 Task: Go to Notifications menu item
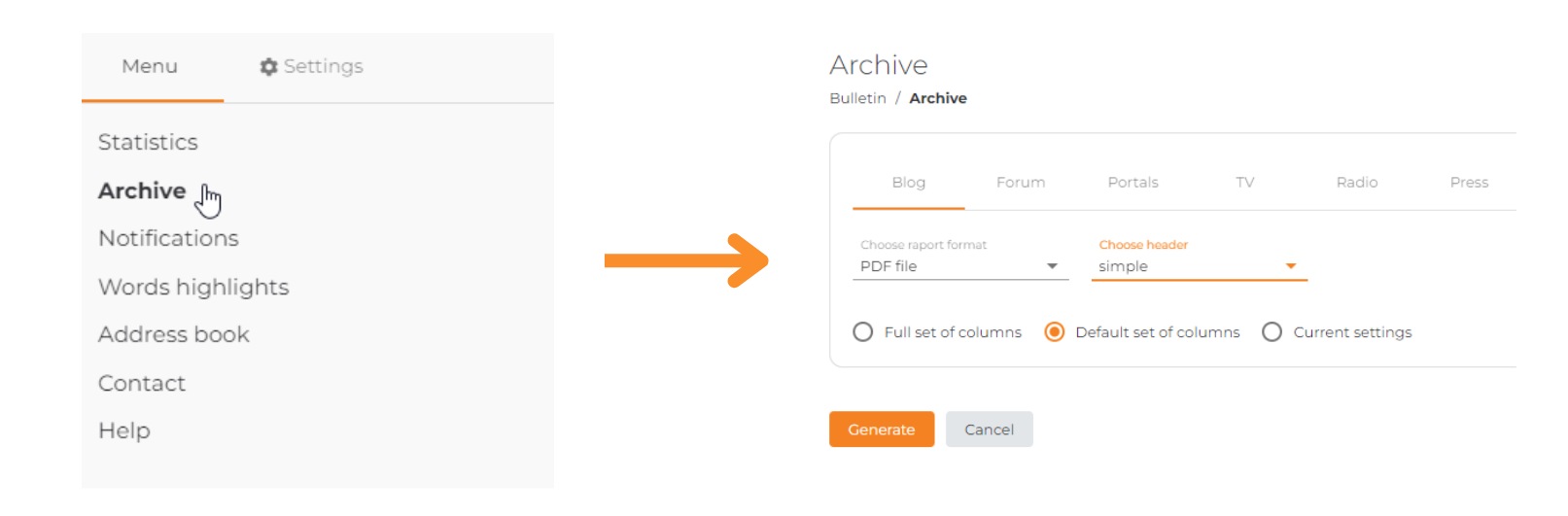[168, 238]
